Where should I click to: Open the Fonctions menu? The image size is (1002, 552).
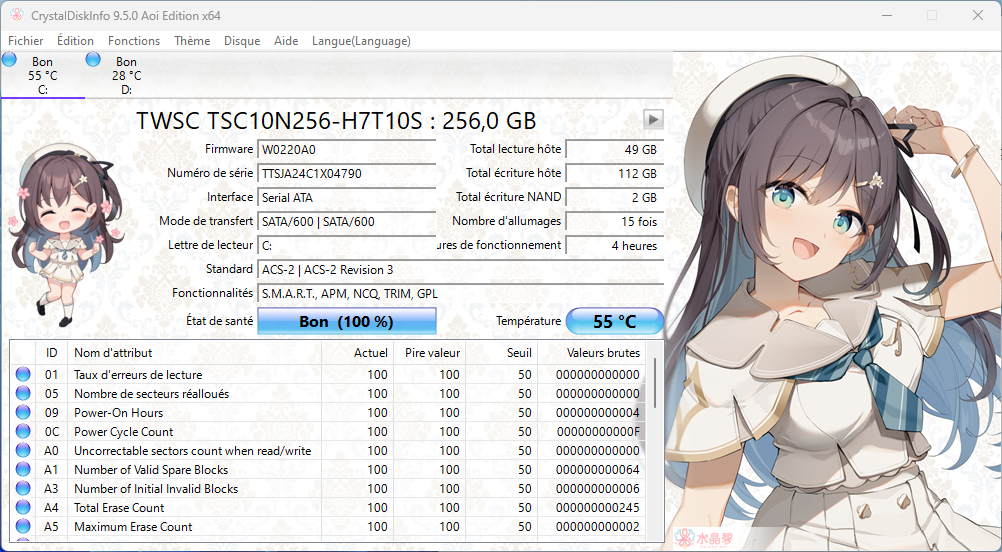coord(134,41)
